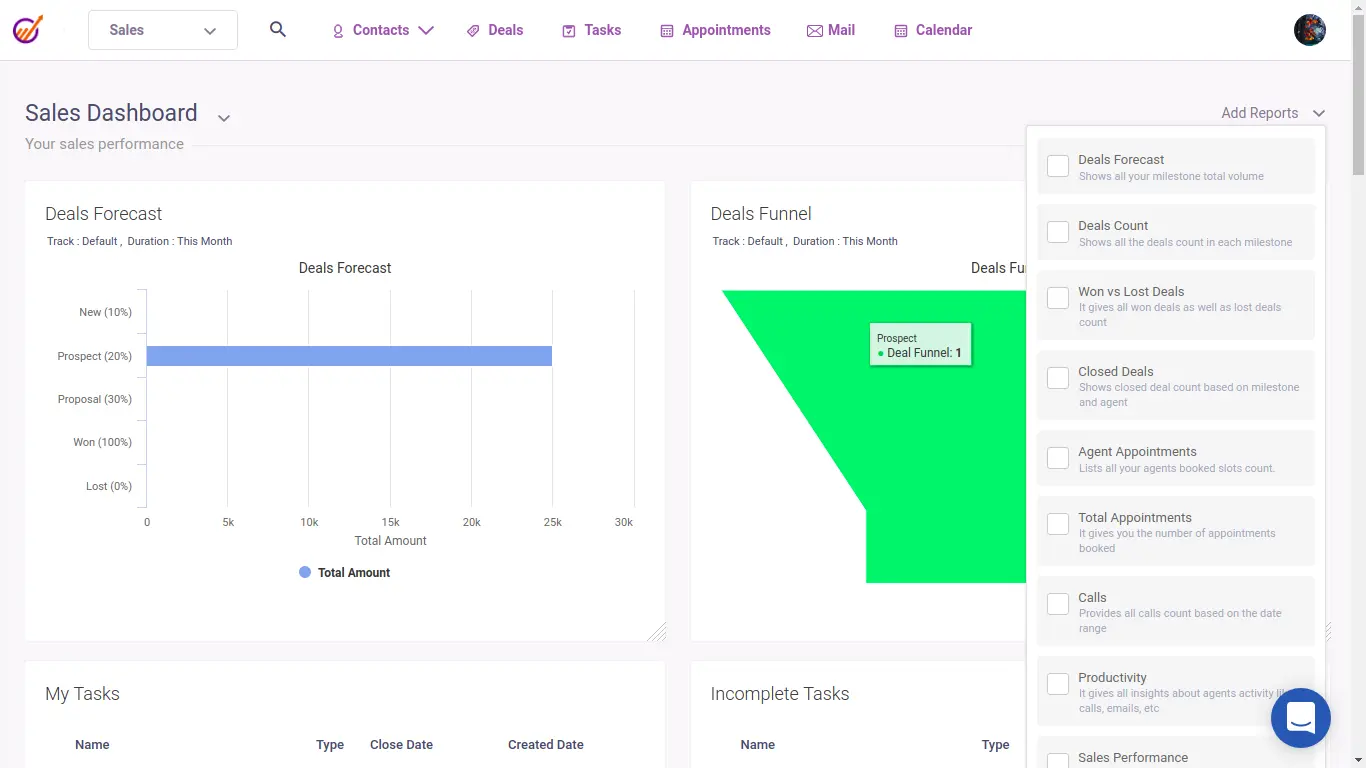Check the Won vs Lost Deals report
This screenshot has height=768, width=1366.
[1057, 297]
